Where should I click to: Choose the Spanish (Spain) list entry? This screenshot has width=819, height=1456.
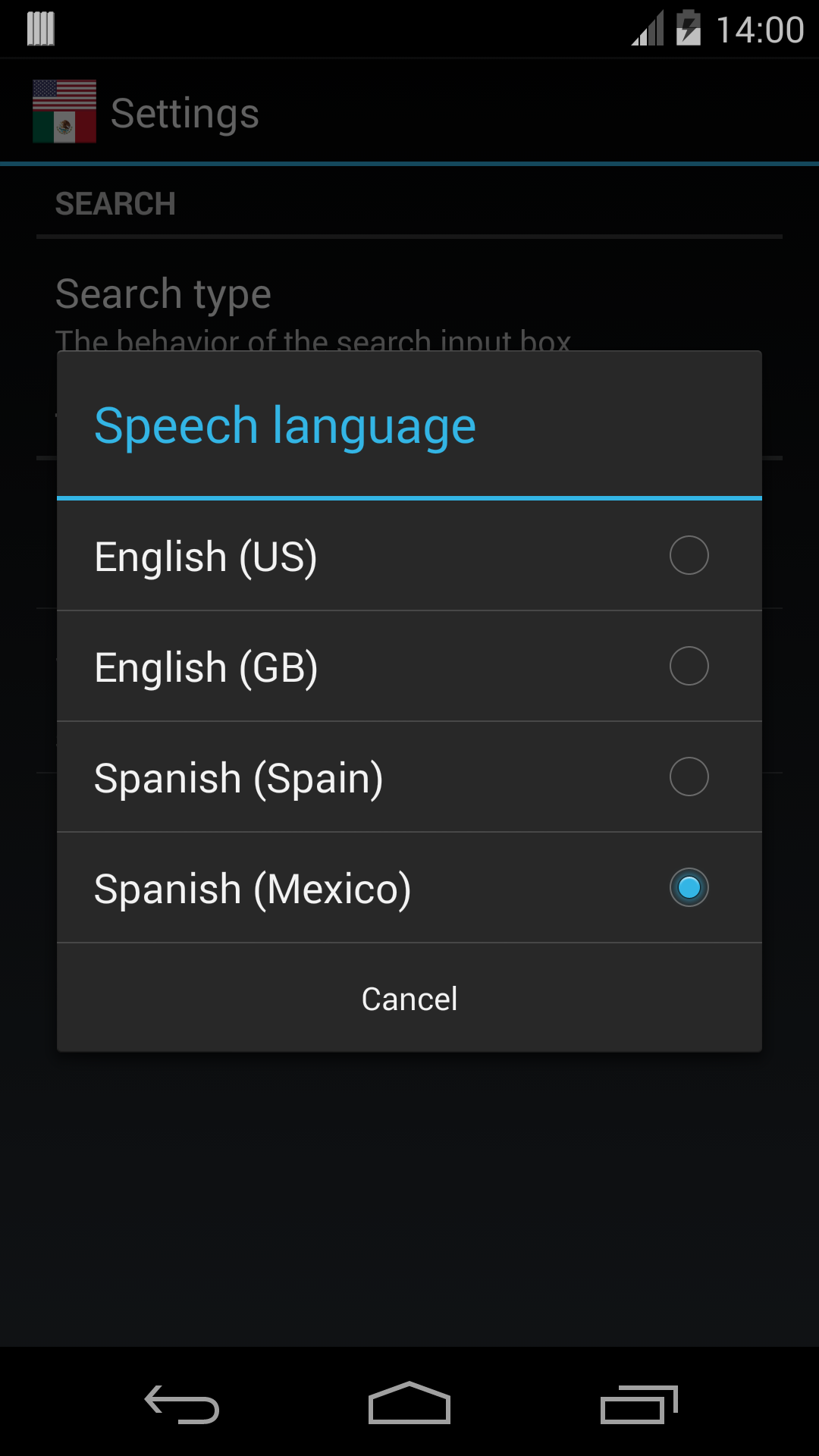(409, 777)
